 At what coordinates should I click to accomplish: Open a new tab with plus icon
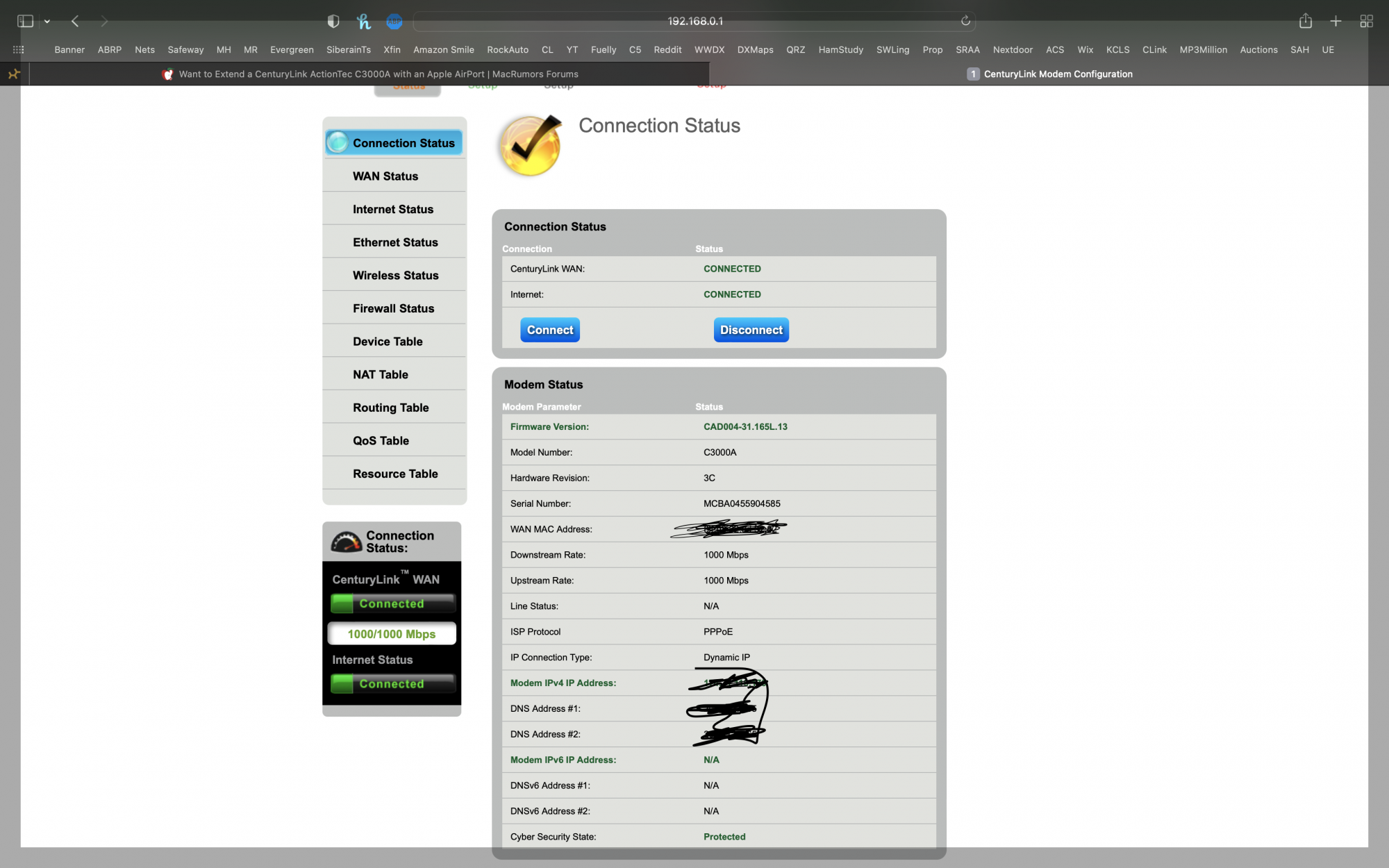1336,22
